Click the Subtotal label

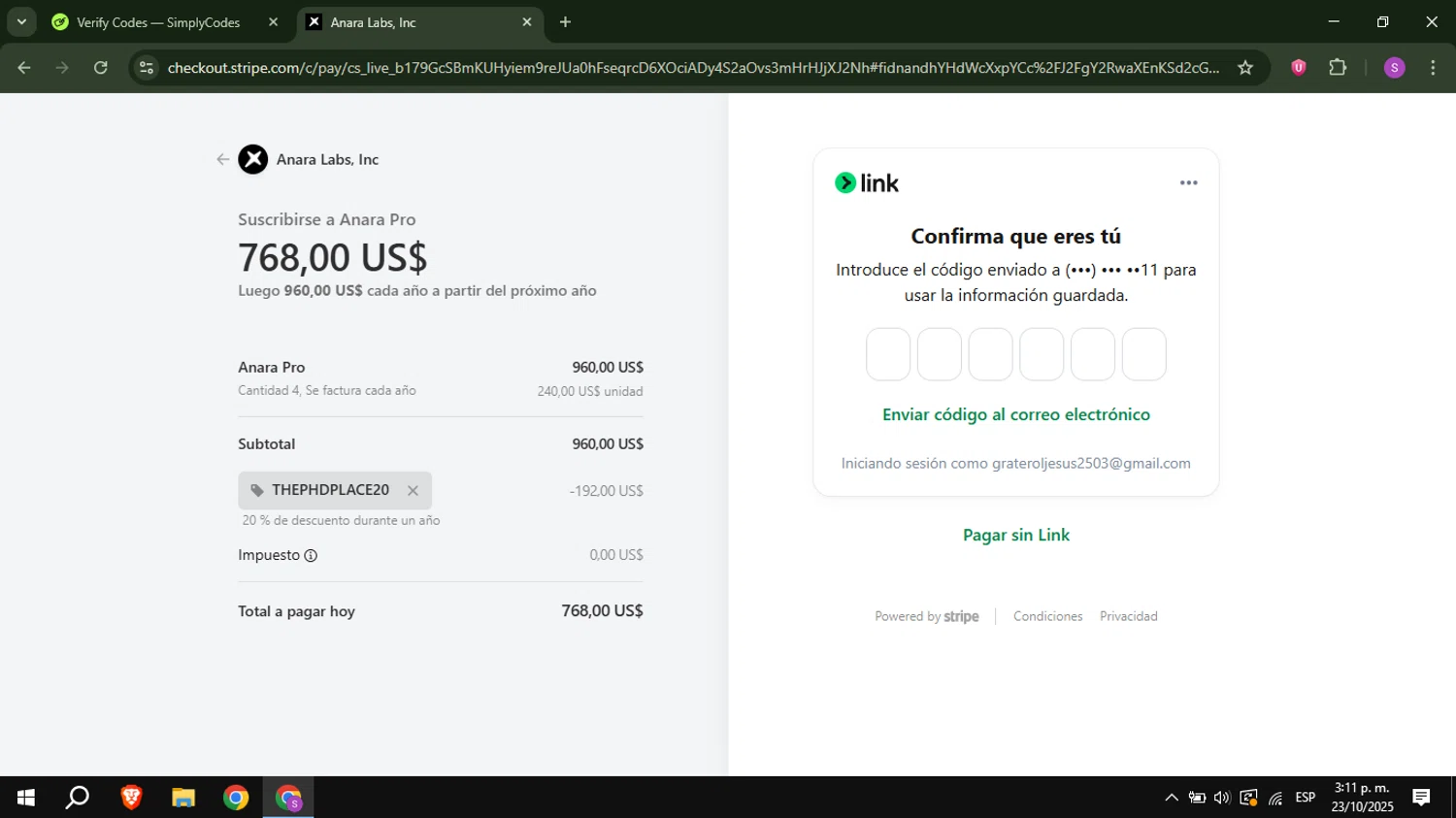[267, 444]
